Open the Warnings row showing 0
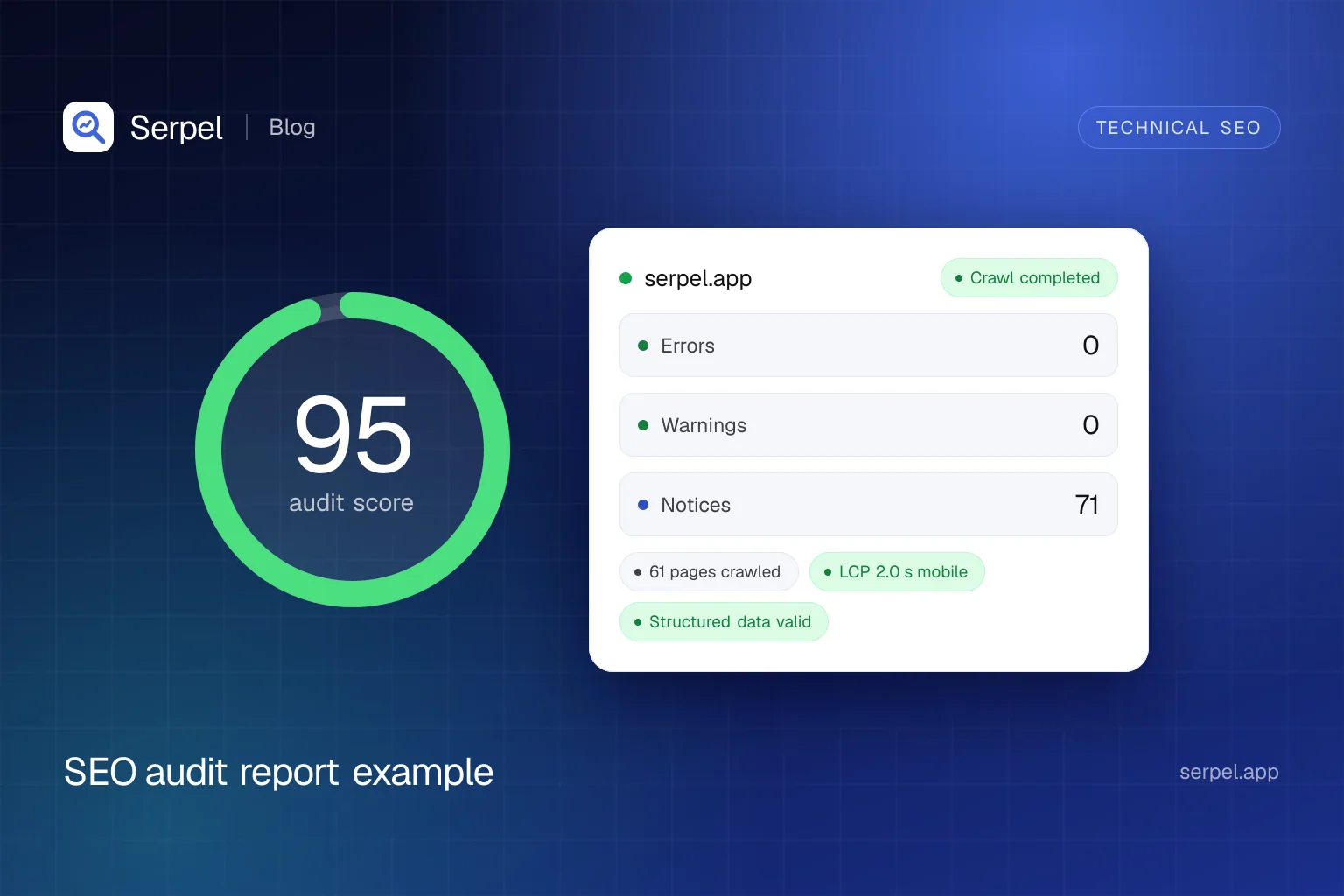Screen dimensions: 1344x896 click(869, 425)
